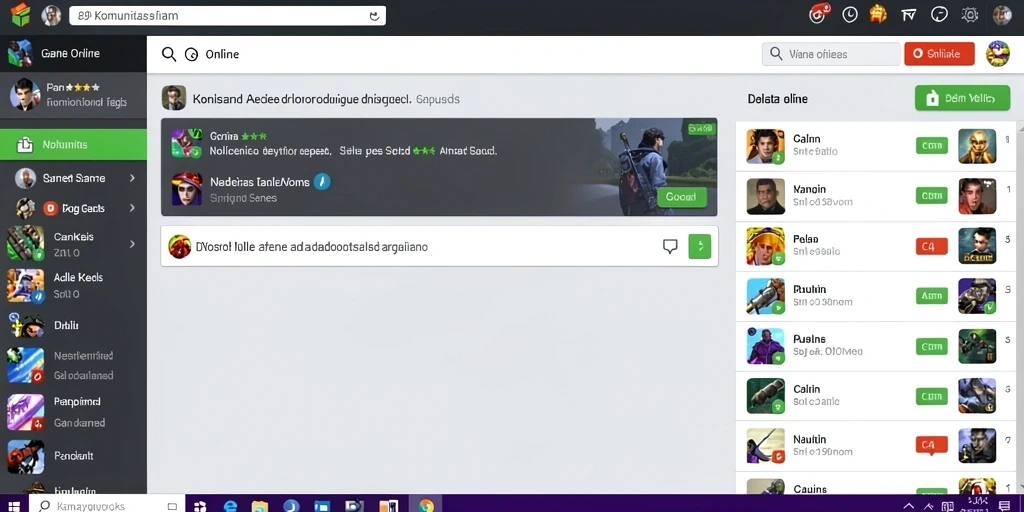
Task: Click the red C4 button in Nauitin row
Action: (x=932, y=445)
